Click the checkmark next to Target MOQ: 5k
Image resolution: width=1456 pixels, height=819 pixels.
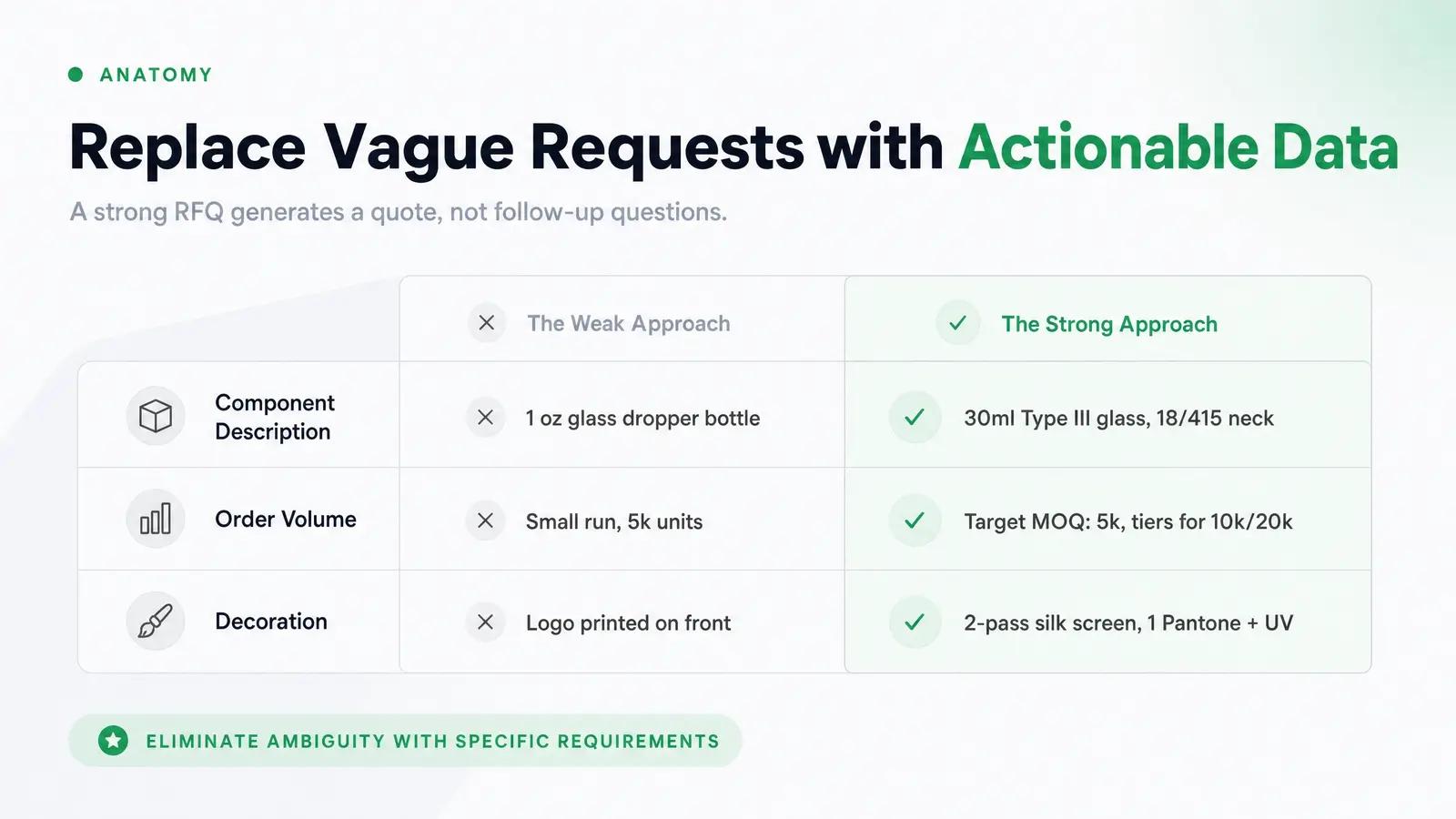tap(915, 521)
